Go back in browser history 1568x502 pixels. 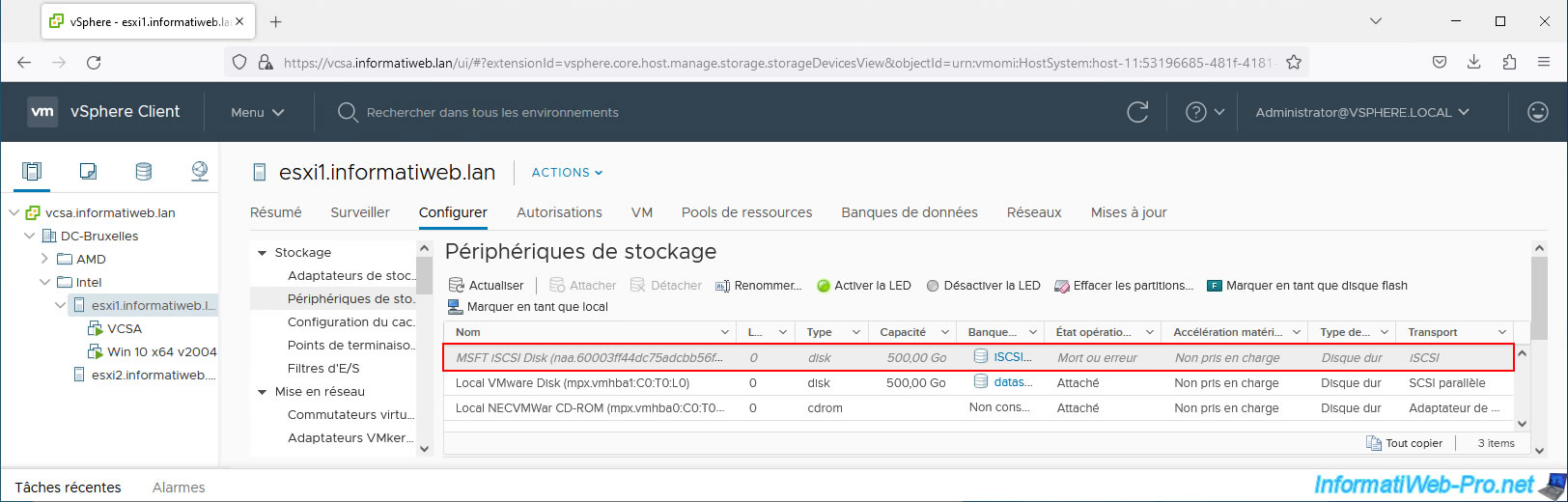tap(24, 62)
